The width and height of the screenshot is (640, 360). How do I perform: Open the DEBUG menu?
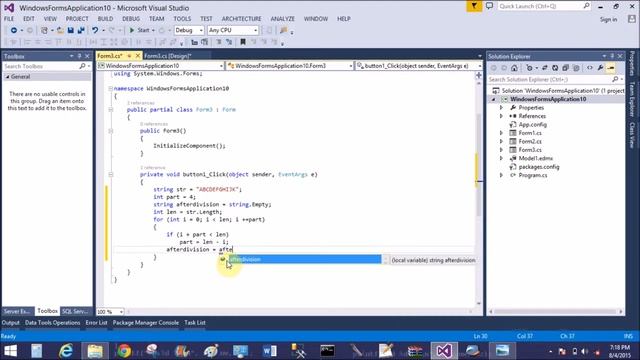click(131, 19)
